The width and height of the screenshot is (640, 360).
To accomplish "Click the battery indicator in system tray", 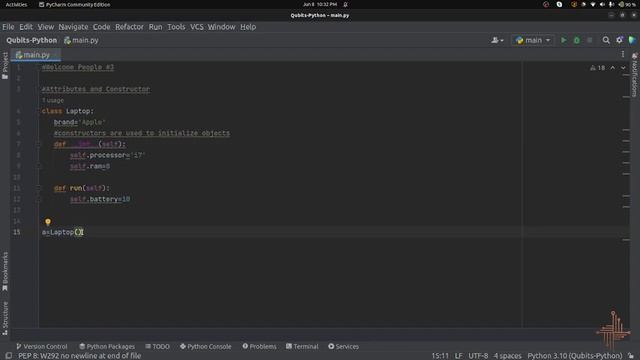I will (x=627, y=4).
